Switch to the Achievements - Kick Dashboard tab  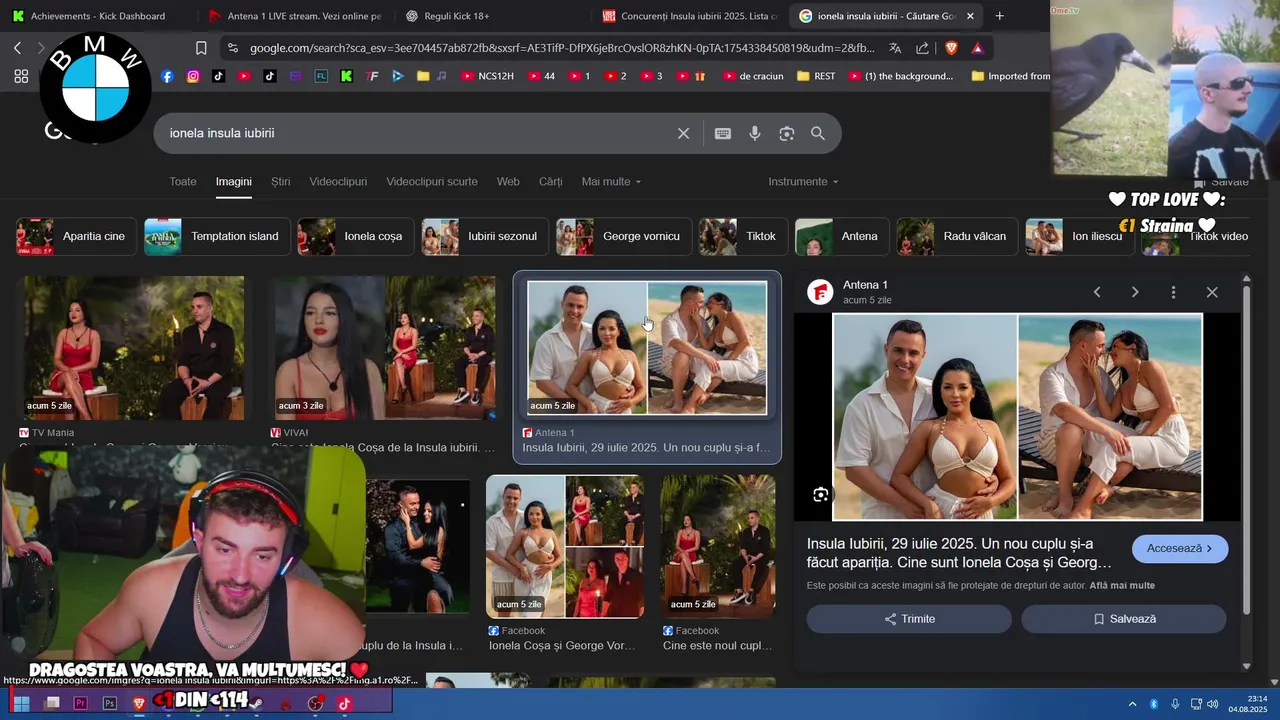point(98,16)
